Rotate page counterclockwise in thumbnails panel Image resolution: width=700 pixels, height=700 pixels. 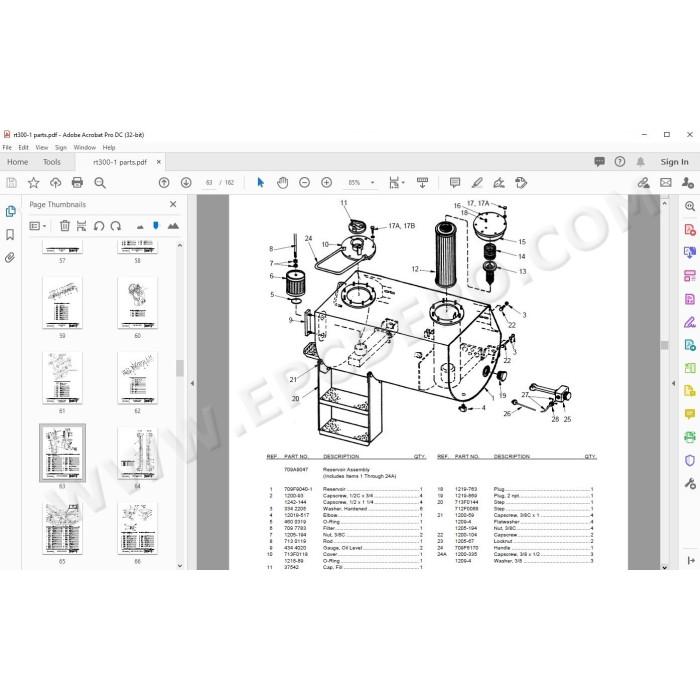tap(99, 226)
